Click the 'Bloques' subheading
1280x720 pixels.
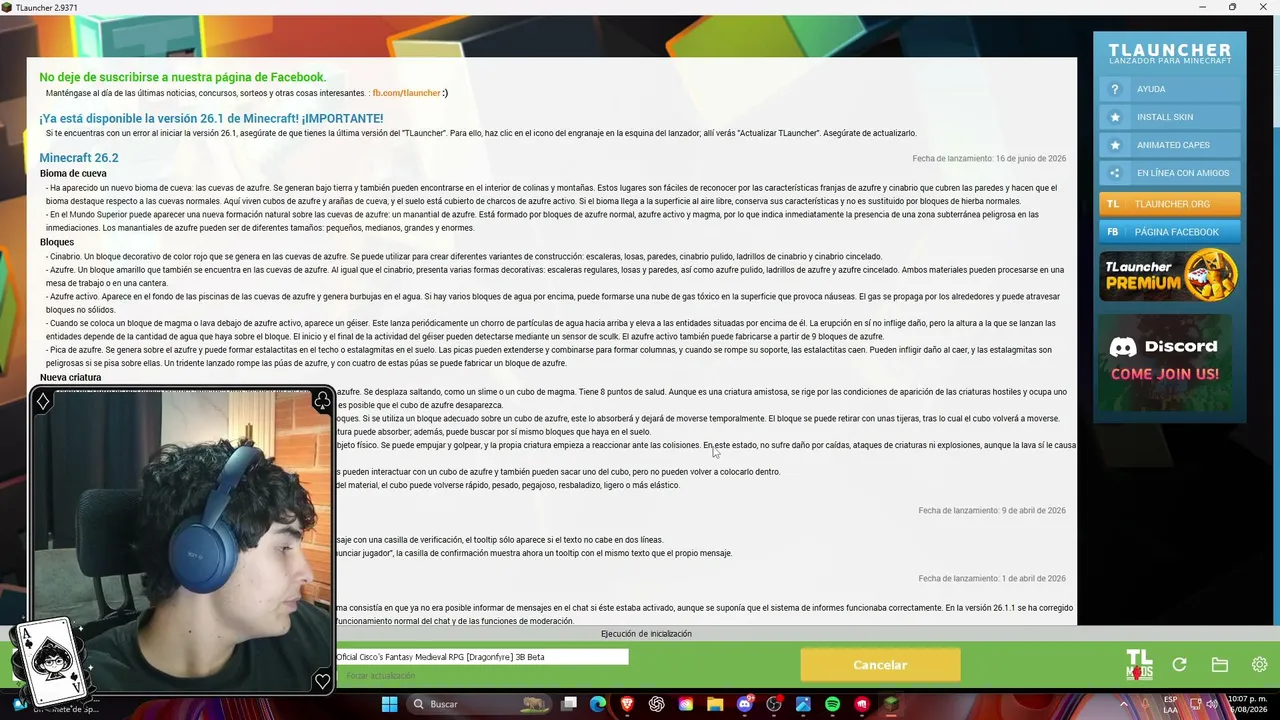[57, 242]
